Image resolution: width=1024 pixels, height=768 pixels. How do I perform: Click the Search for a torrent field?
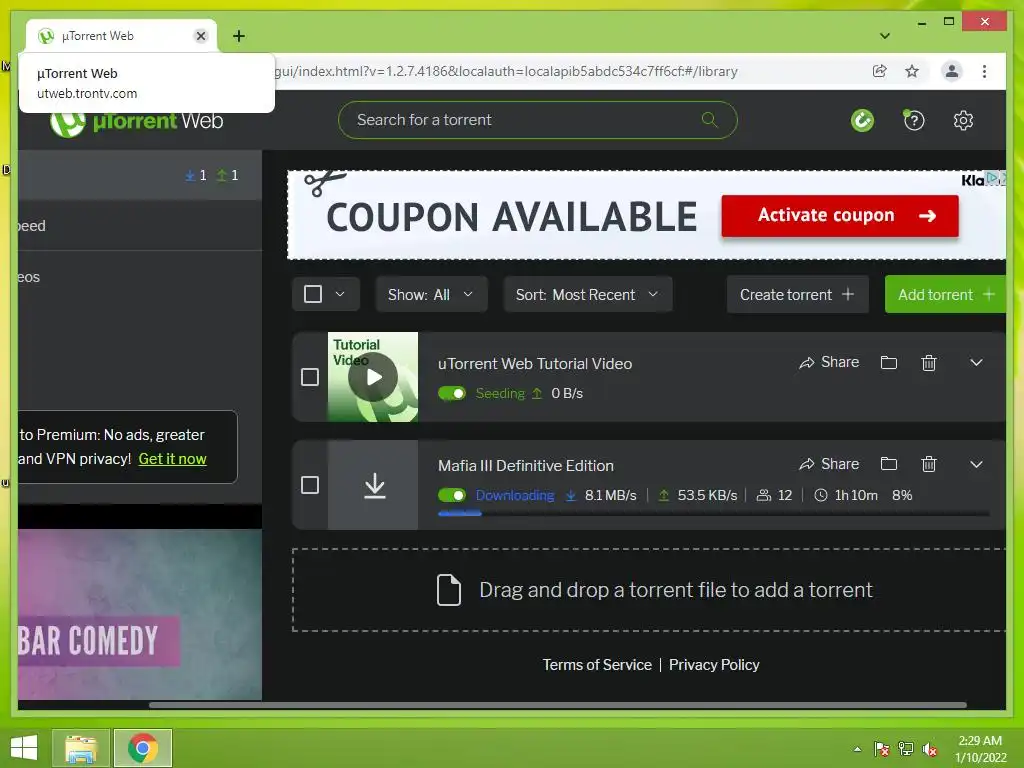click(537, 120)
